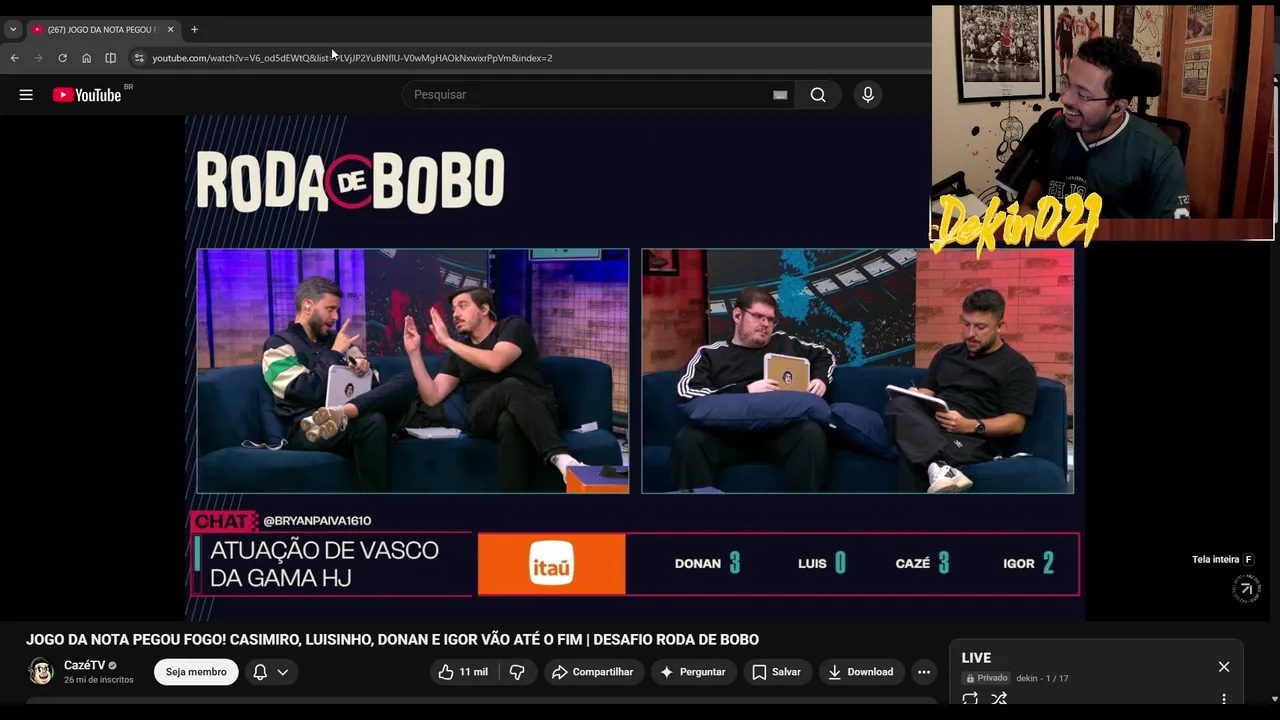Screen dimensions: 1280x720
Task: Close the LIVE playlist panel
Action: point(1224,667)
